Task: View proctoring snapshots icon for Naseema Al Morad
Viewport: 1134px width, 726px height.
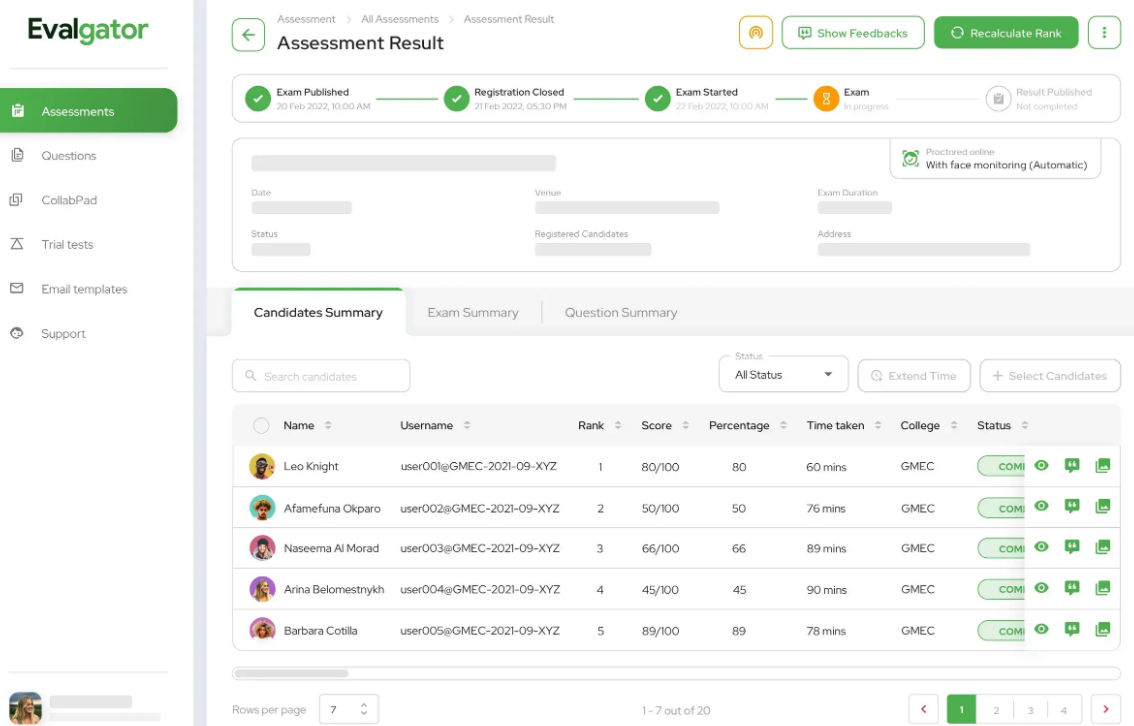Action: point(1102,547)
